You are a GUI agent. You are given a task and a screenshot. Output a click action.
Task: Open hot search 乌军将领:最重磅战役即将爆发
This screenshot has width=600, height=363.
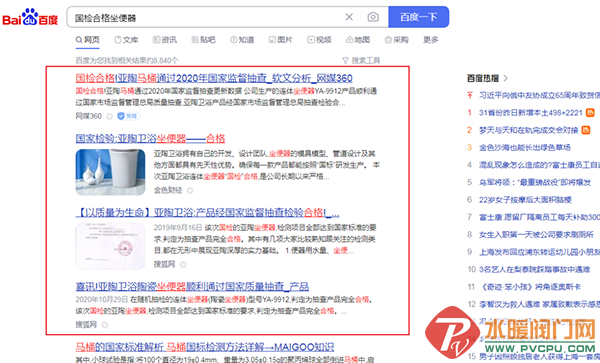[x=535, y=182]
